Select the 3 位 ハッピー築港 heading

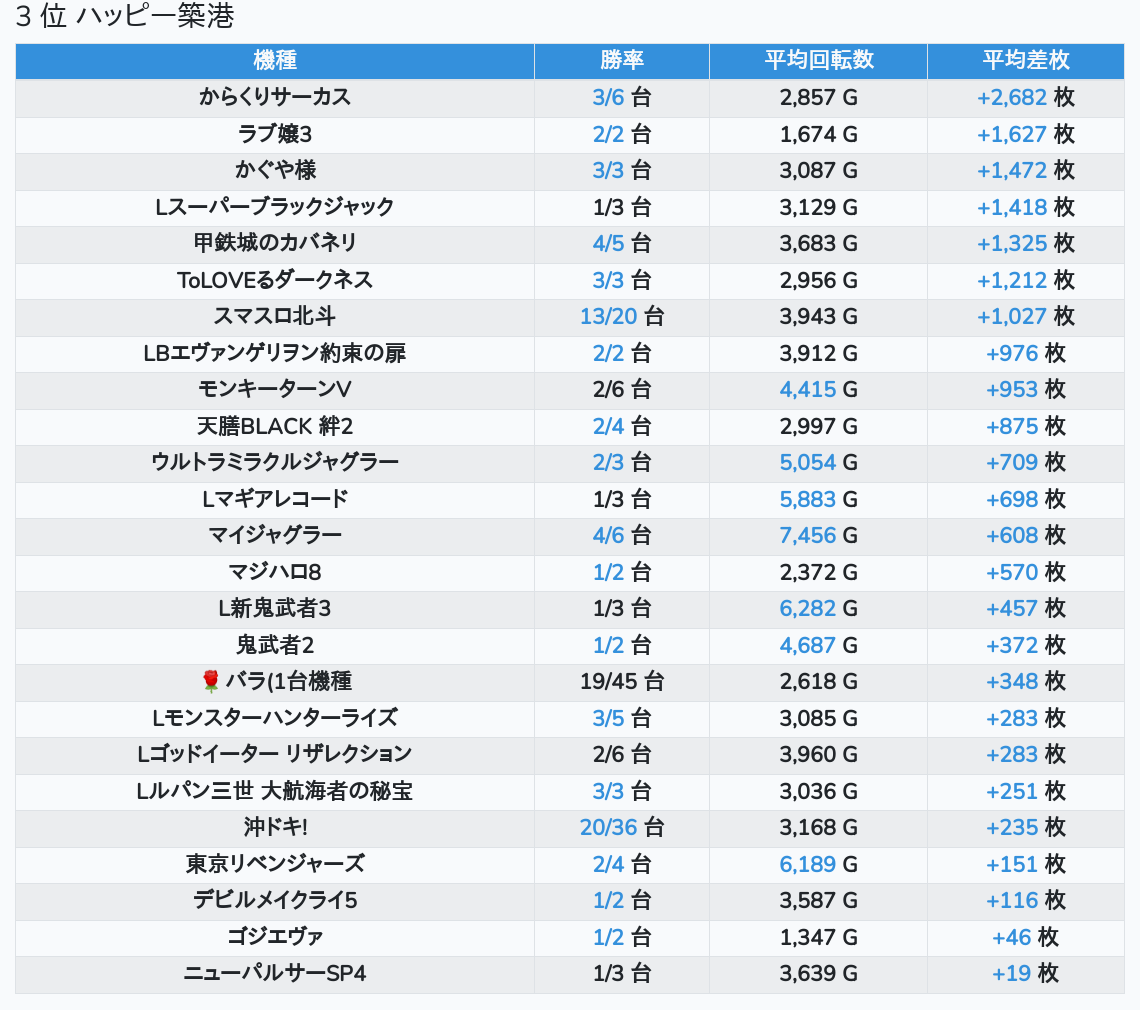click(x=125, y=17)
